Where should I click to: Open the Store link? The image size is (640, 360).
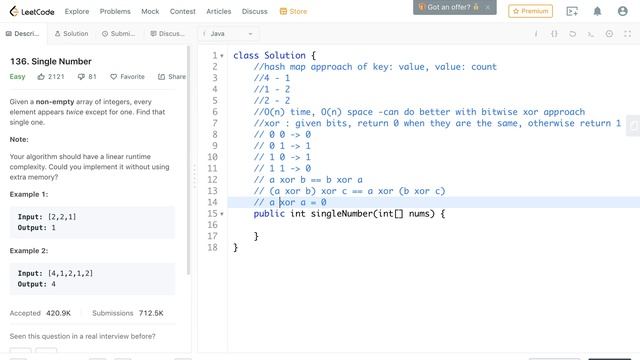tap(293, 11)
